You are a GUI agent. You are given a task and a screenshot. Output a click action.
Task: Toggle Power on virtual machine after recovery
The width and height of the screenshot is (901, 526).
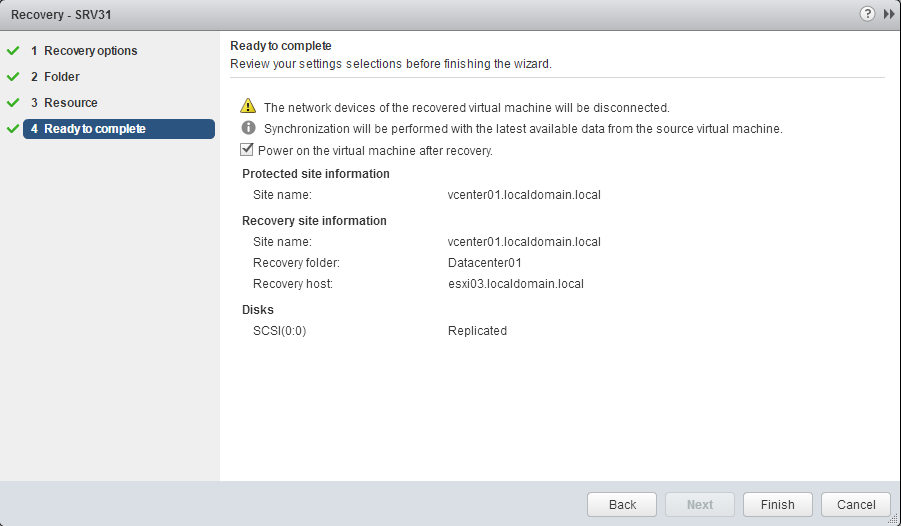pos(247,151)
